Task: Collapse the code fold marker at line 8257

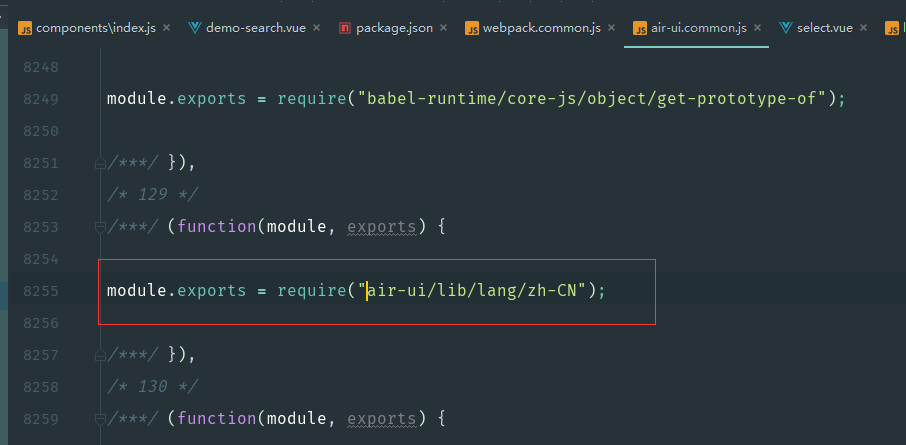Action: click(100, 356)
